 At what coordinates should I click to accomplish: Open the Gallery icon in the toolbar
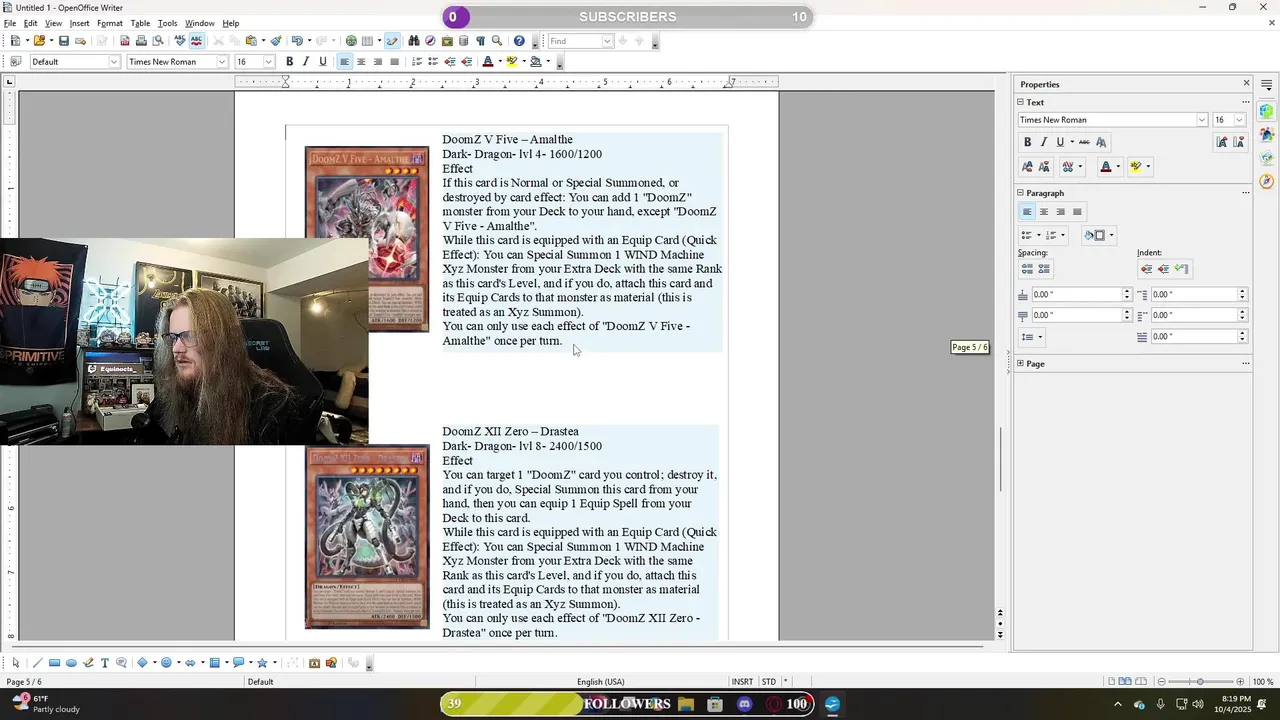pyautogui.click(x=447, y=41)
